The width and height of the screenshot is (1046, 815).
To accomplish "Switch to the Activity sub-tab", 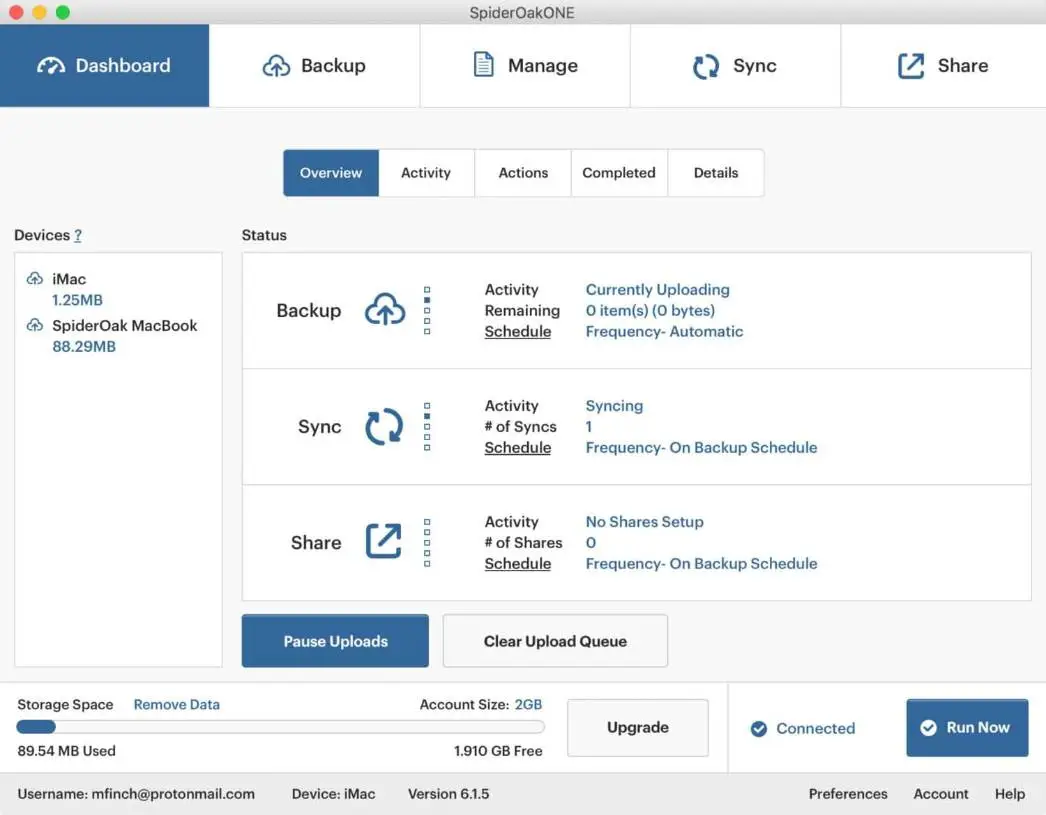I will 426,173.
